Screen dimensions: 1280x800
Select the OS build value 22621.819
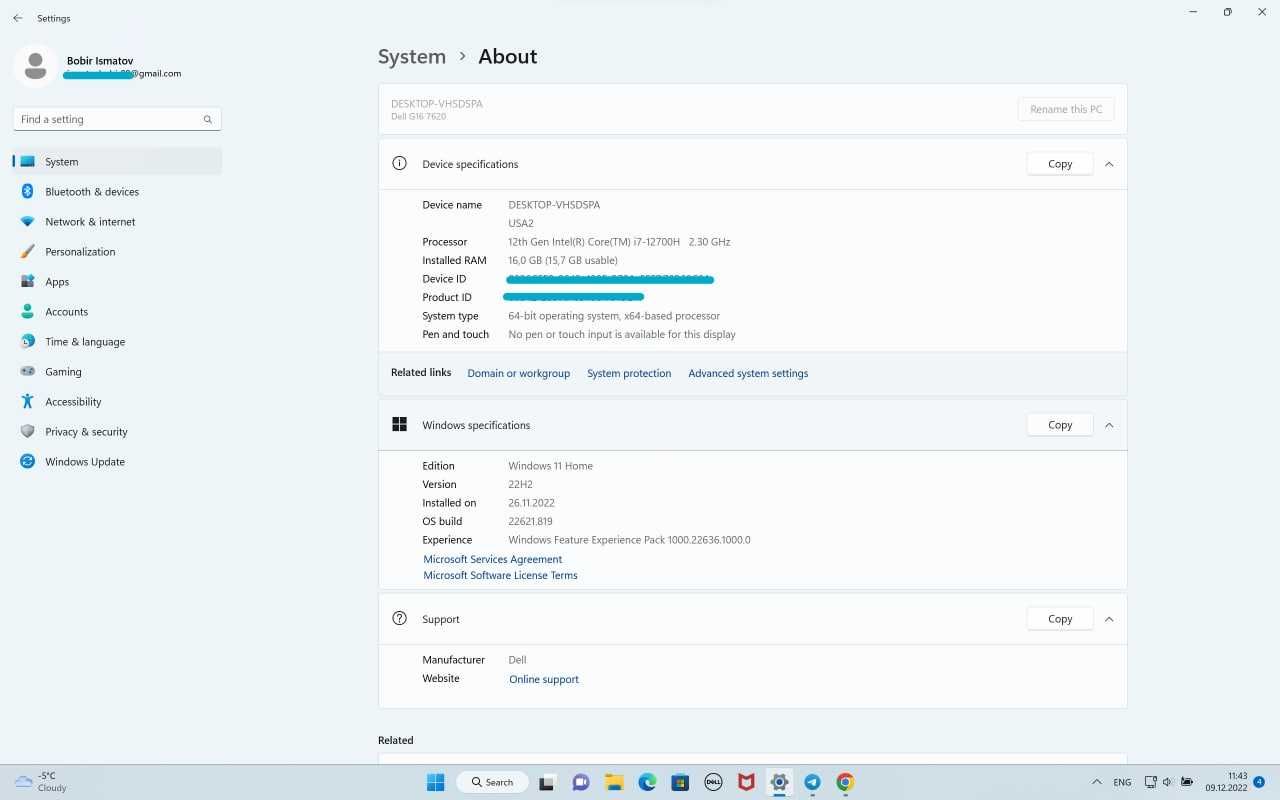click(530, 521)
